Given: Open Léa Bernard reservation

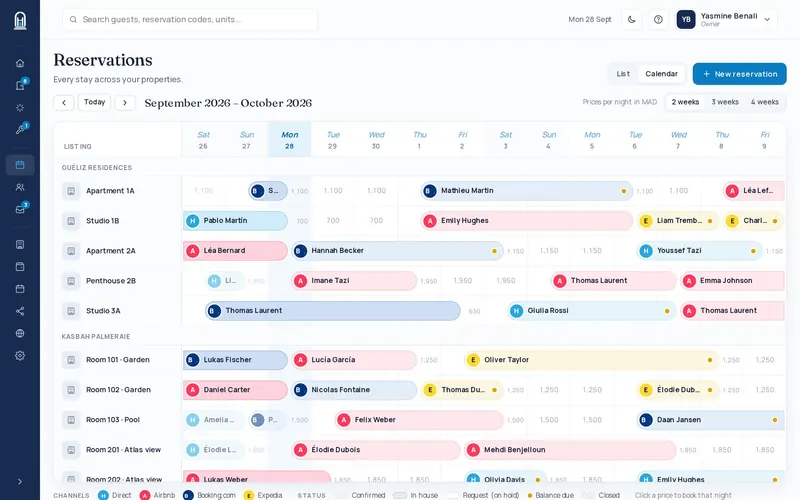Looking at the screenshot, I should click(x=235, y=251).
